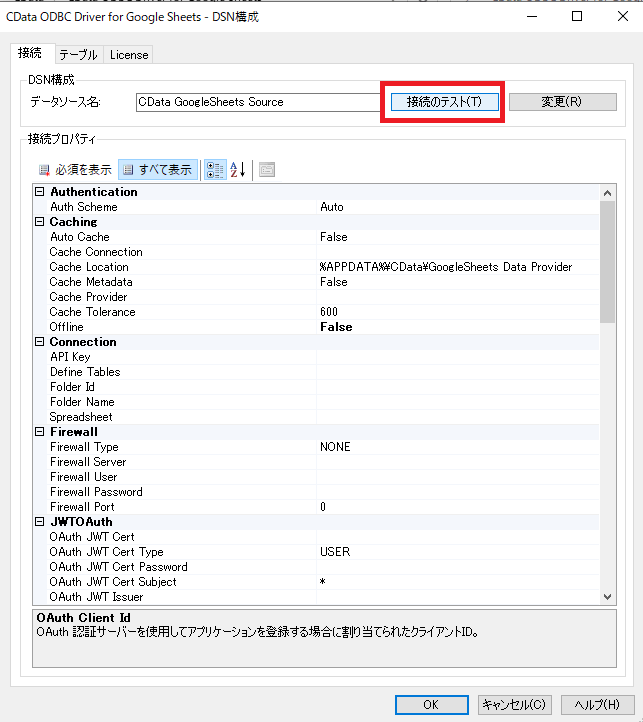Screen dimensions: 643x722
Task: Select the Cache Provider property
Action: 322,297
